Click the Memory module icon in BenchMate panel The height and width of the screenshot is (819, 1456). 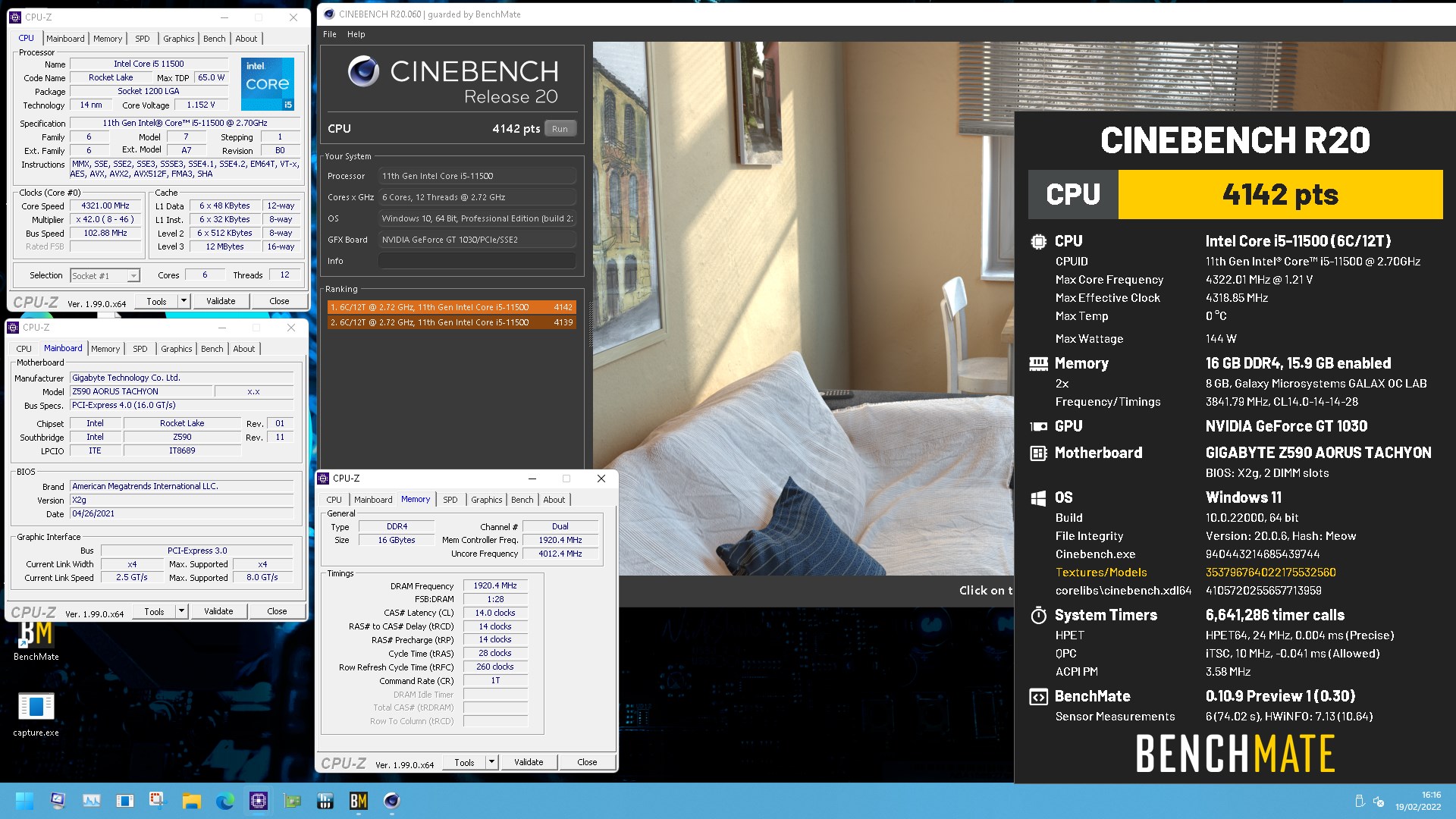[1038, 363]
